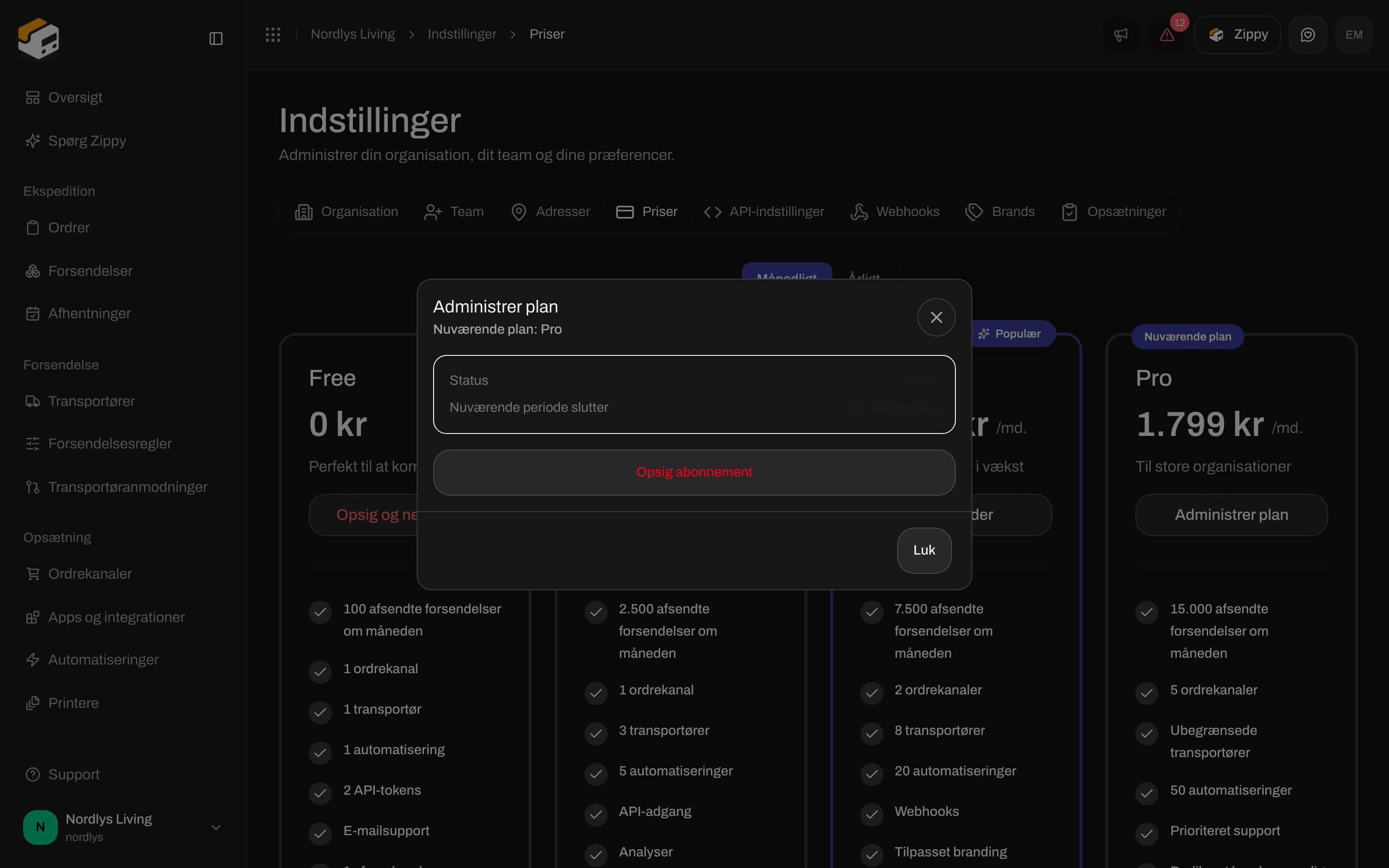Switch to the Månedligt billing toggle
The width and height of the screenshot is (1389, 868).
point(786,272)
